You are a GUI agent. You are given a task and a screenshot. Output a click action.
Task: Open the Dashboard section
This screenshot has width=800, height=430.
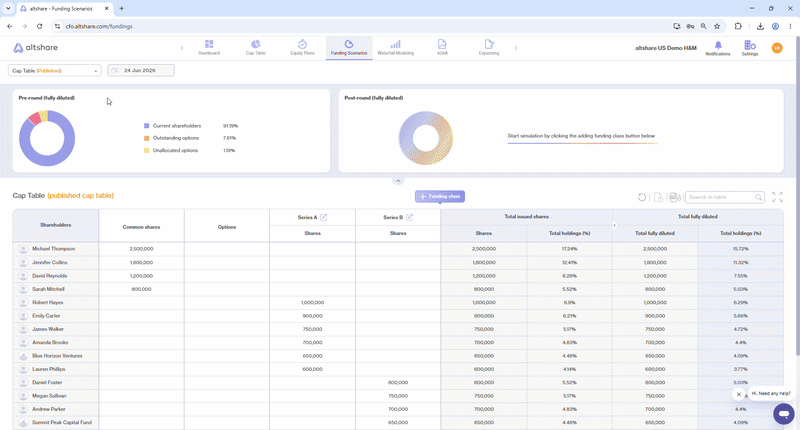click(x=209, y=47)
